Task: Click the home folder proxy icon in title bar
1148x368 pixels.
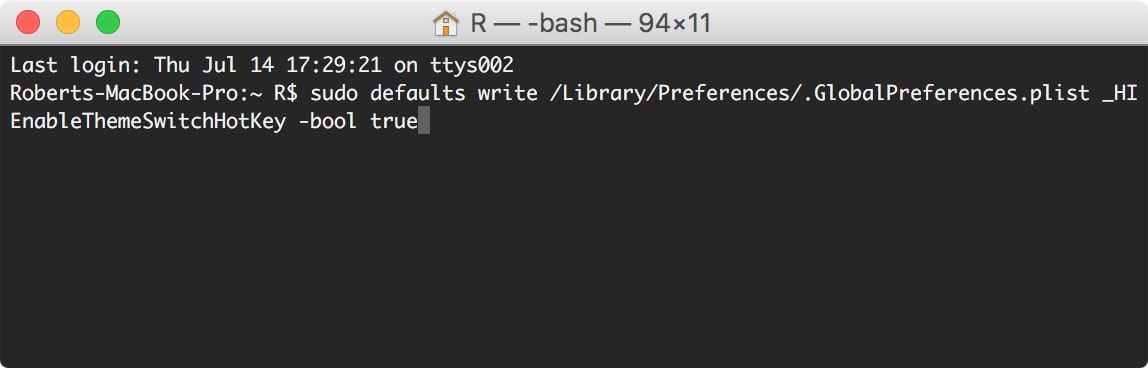Action: tap(445, 23)
